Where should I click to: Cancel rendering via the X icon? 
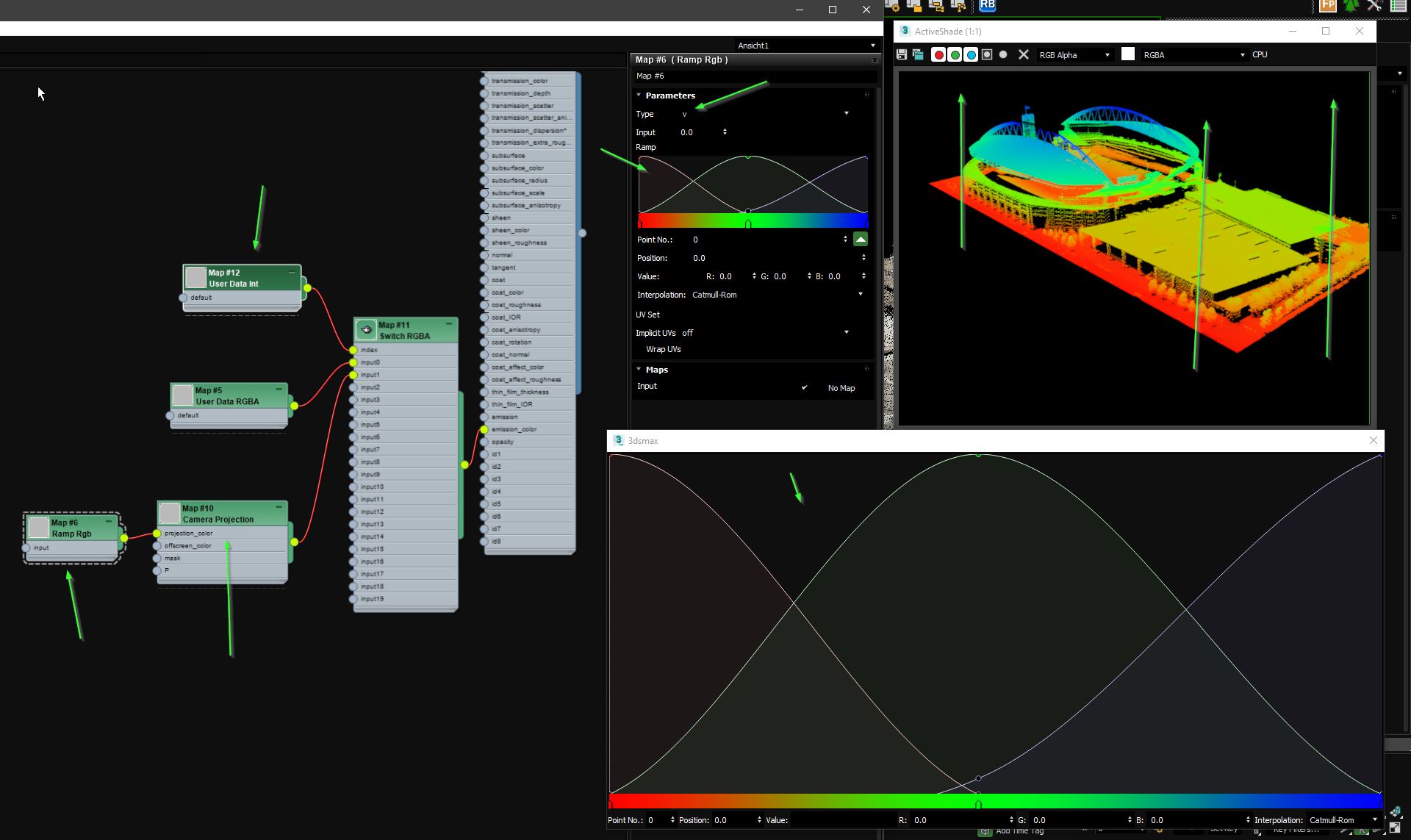tap(1023, 54)
